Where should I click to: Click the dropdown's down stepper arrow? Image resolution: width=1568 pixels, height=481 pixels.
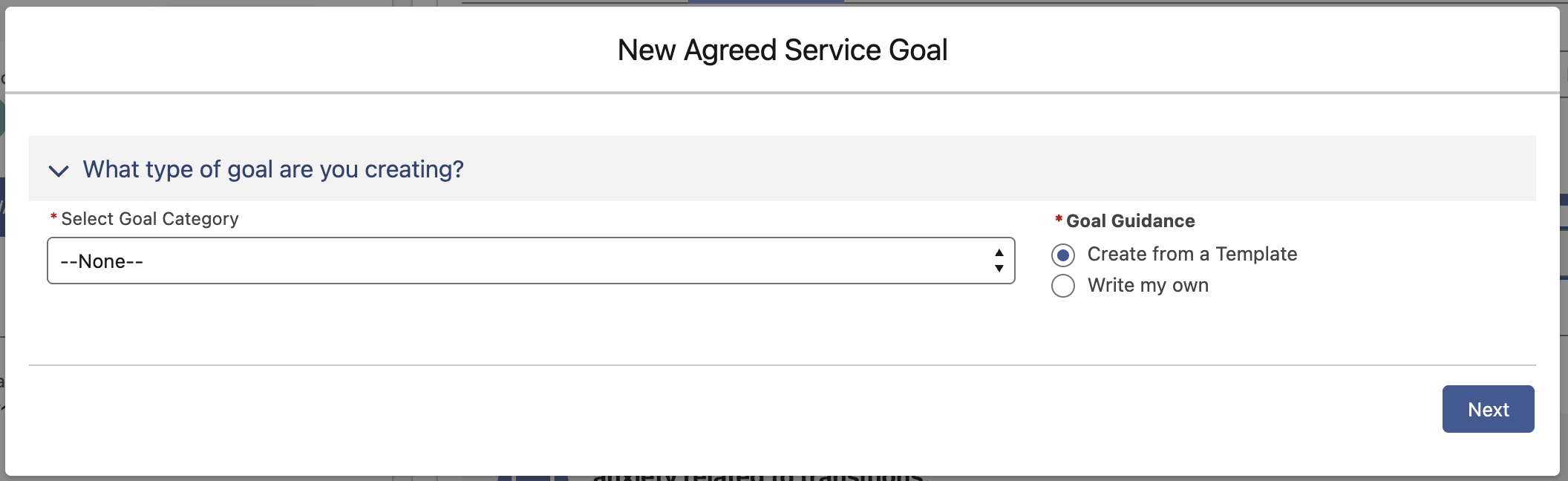coord(1000,269)
